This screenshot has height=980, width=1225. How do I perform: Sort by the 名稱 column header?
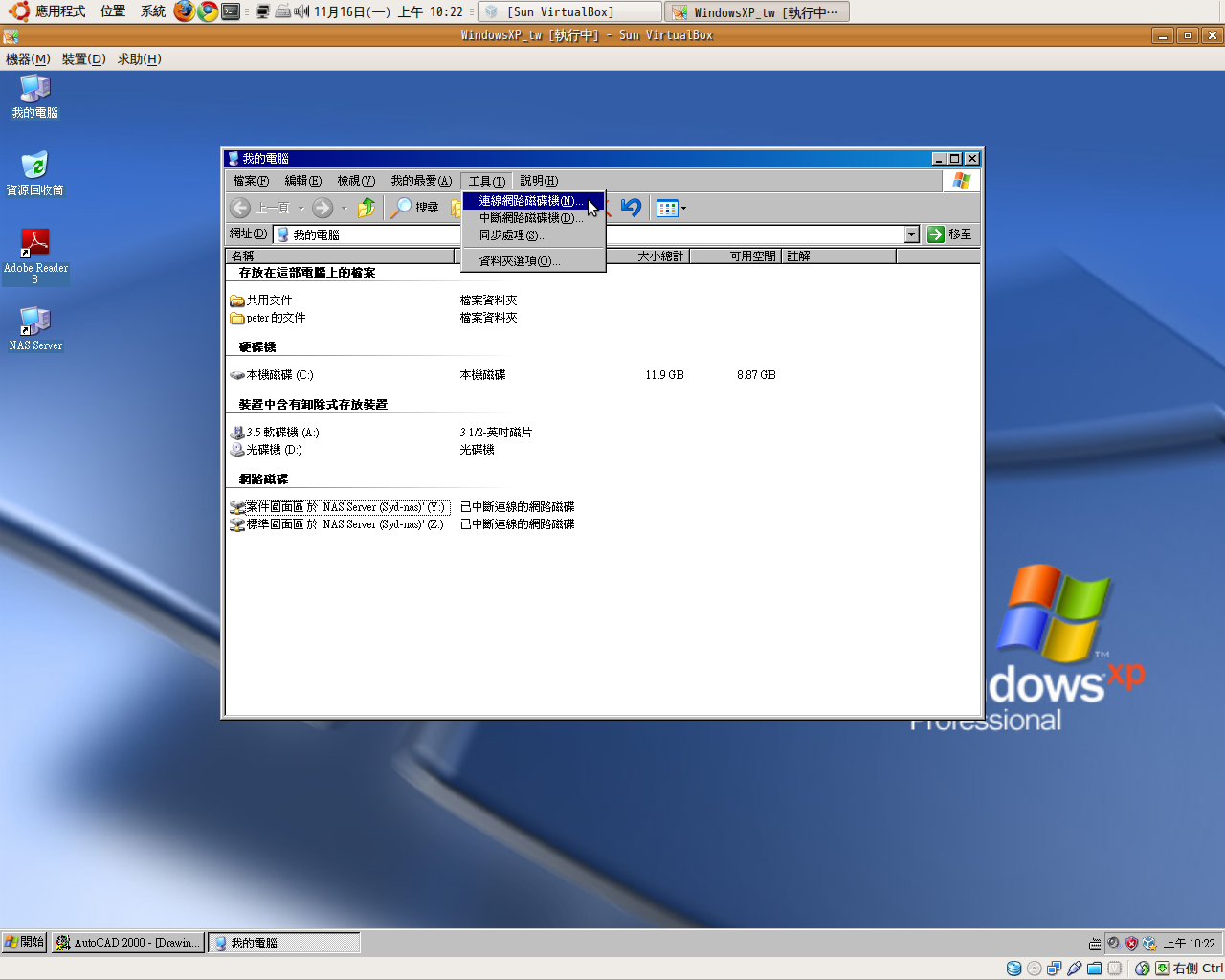pos(340,256)
